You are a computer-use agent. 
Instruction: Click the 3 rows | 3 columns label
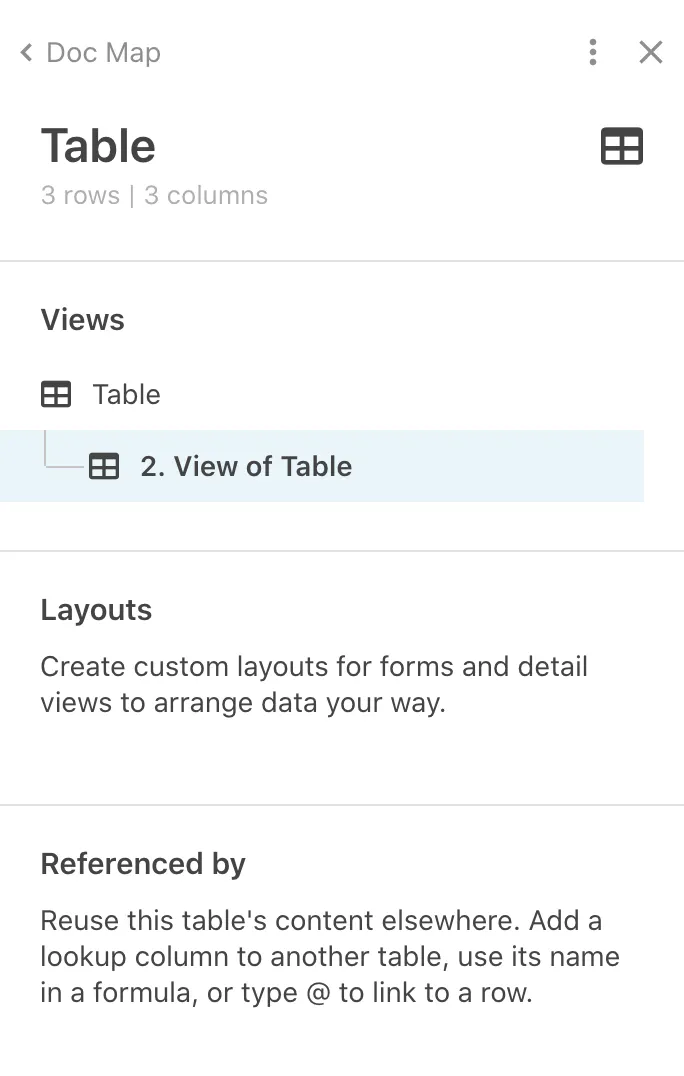(154, 195)
